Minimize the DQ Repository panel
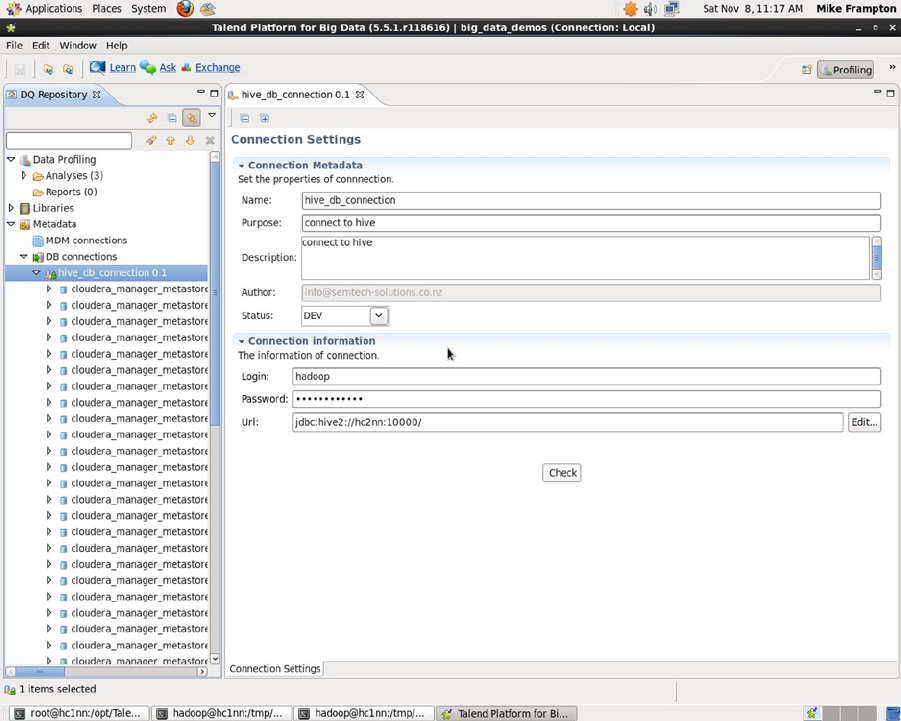Screen dimensions: 901x721 pos(201,92)
